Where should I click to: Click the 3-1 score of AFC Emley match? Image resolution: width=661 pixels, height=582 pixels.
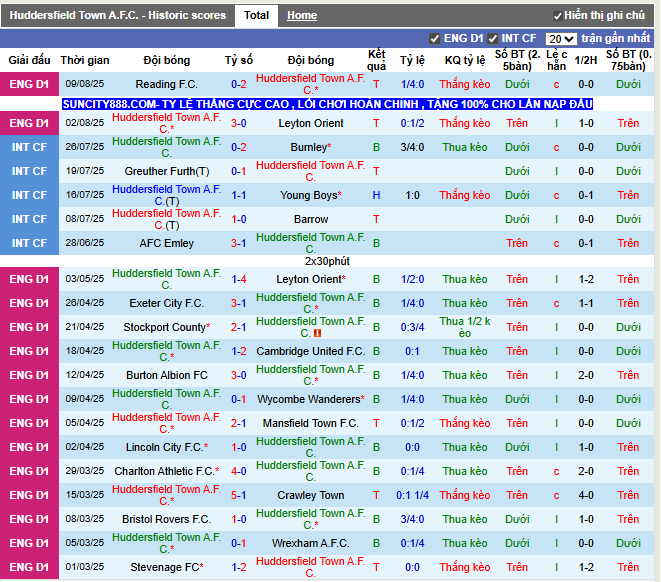point(239,244)
